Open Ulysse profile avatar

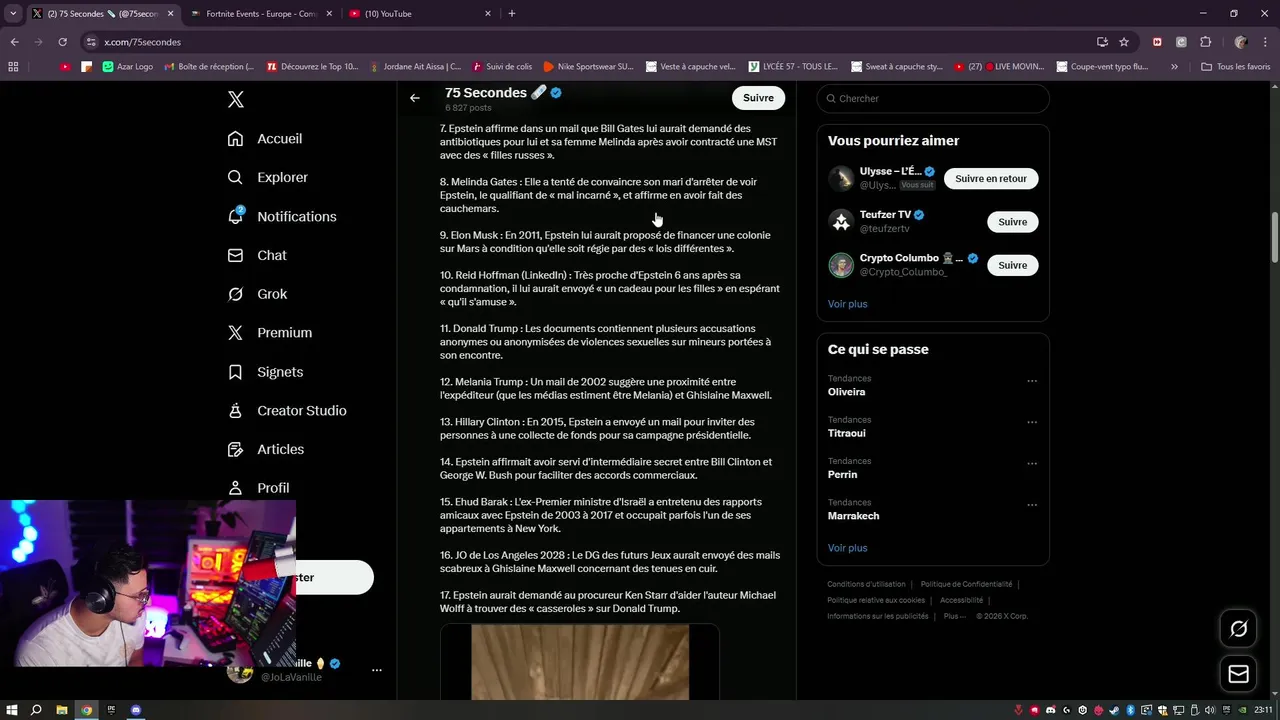pyautogui.click(x=841, y=178)
